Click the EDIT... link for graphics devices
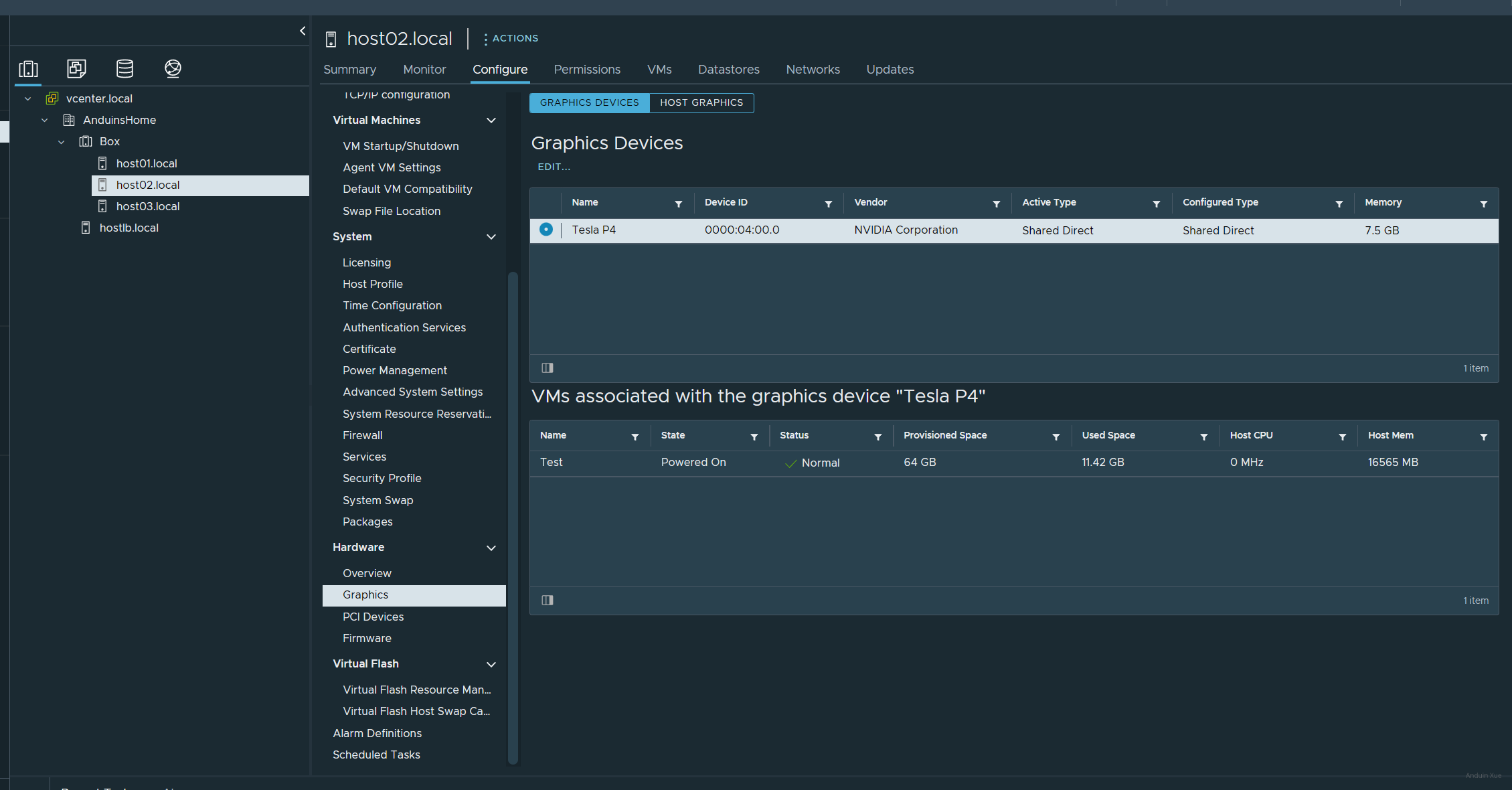 point(554,167)
